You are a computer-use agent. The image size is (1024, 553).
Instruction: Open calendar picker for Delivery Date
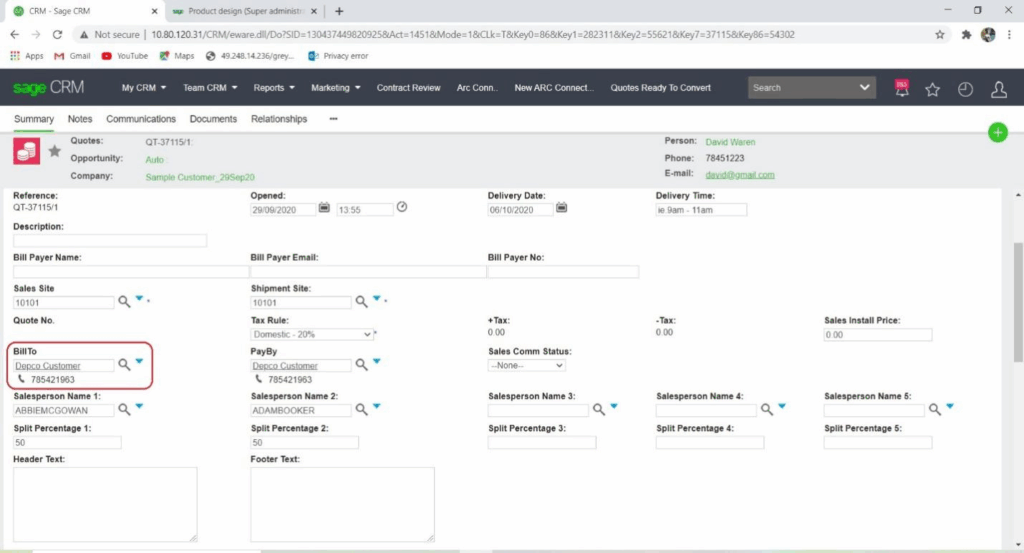(x=561, y=208)
